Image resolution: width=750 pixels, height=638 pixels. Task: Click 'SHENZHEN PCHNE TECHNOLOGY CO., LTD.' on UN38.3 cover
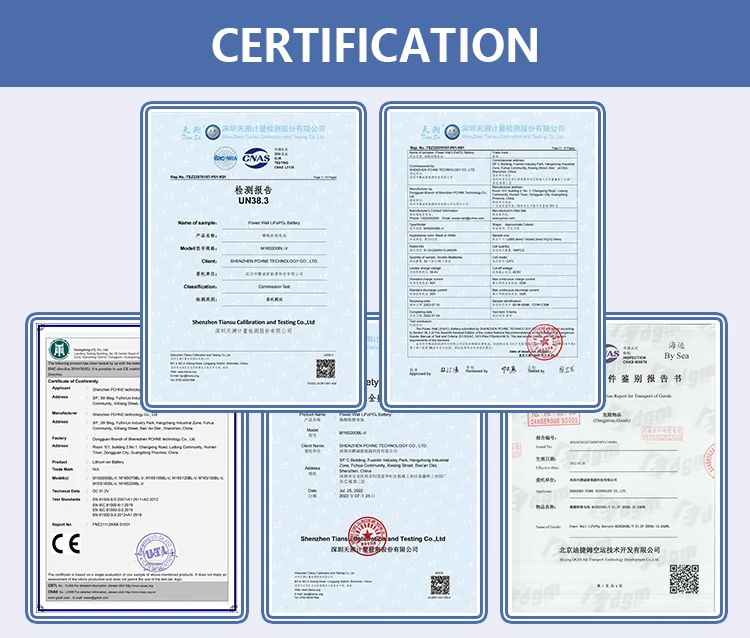pos(274,261)
